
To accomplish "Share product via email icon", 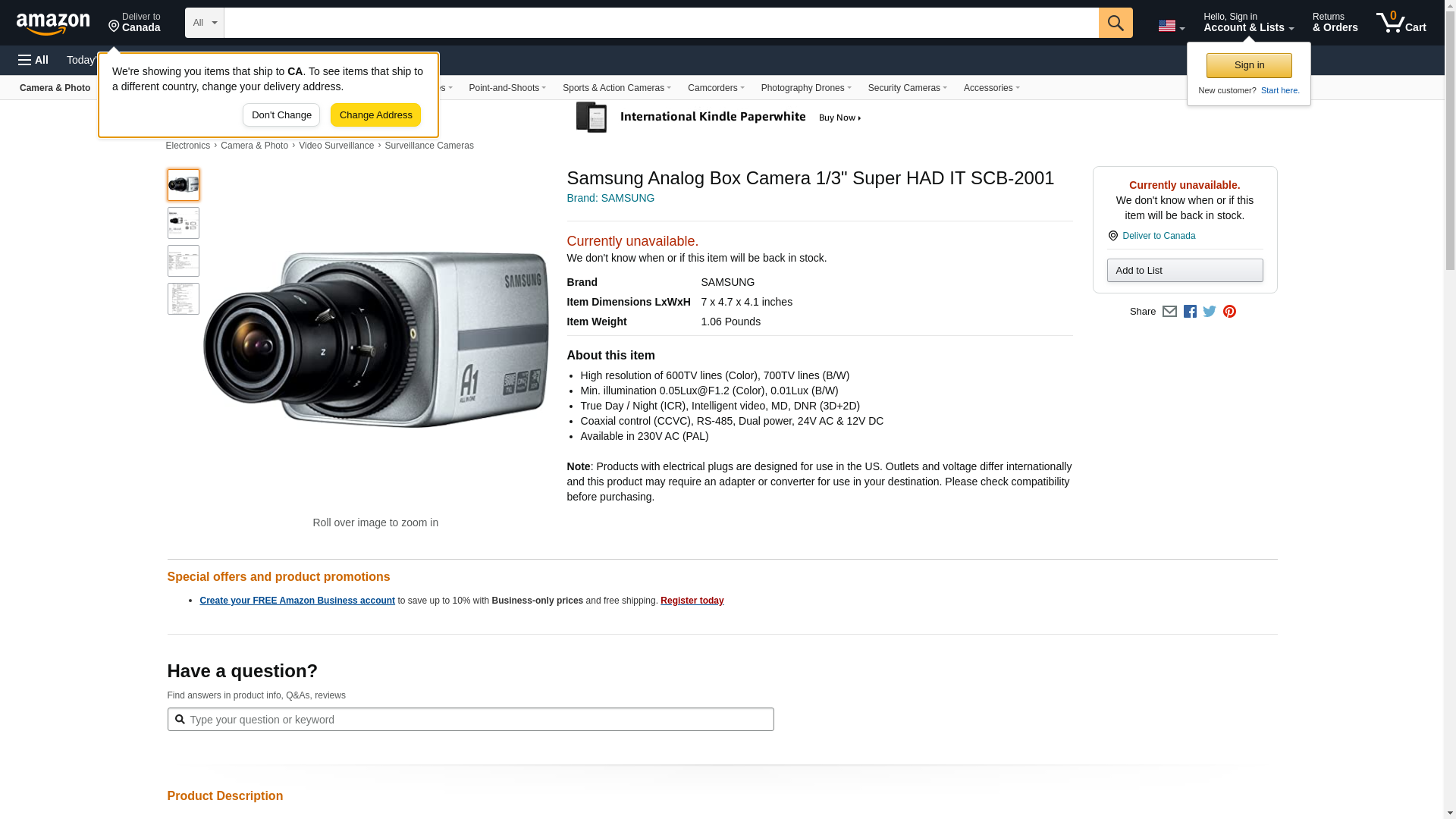I will 1169,312.
